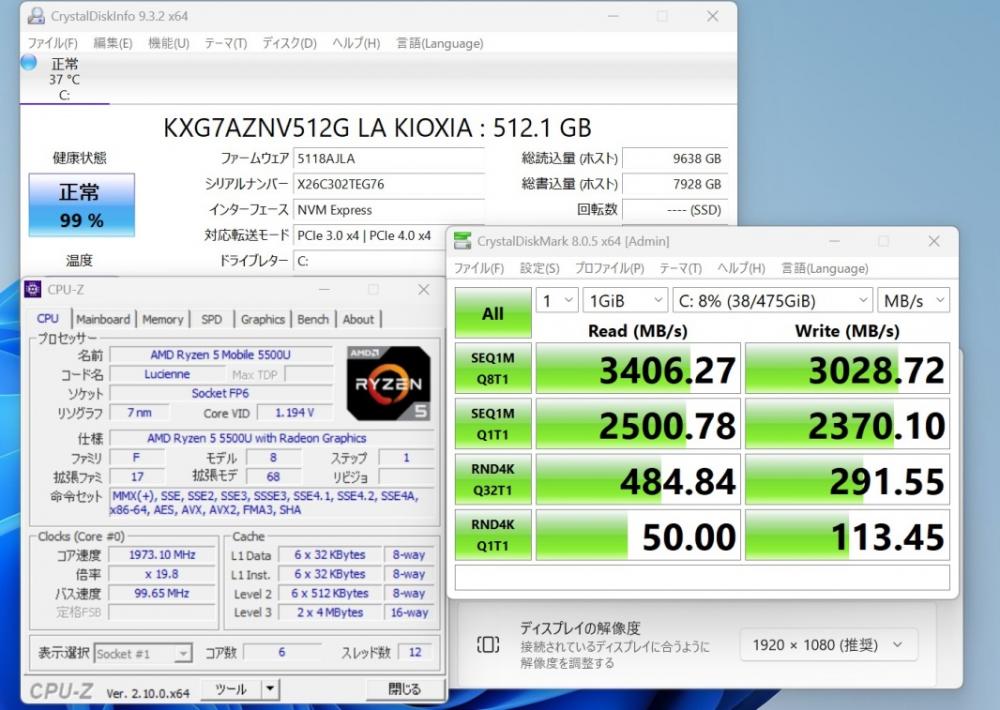Open the プロファイル(P) menu in CrystalDiskMark
Image resolution: width=1000 pixels, height=710 pixels.
tap(609, 269)
